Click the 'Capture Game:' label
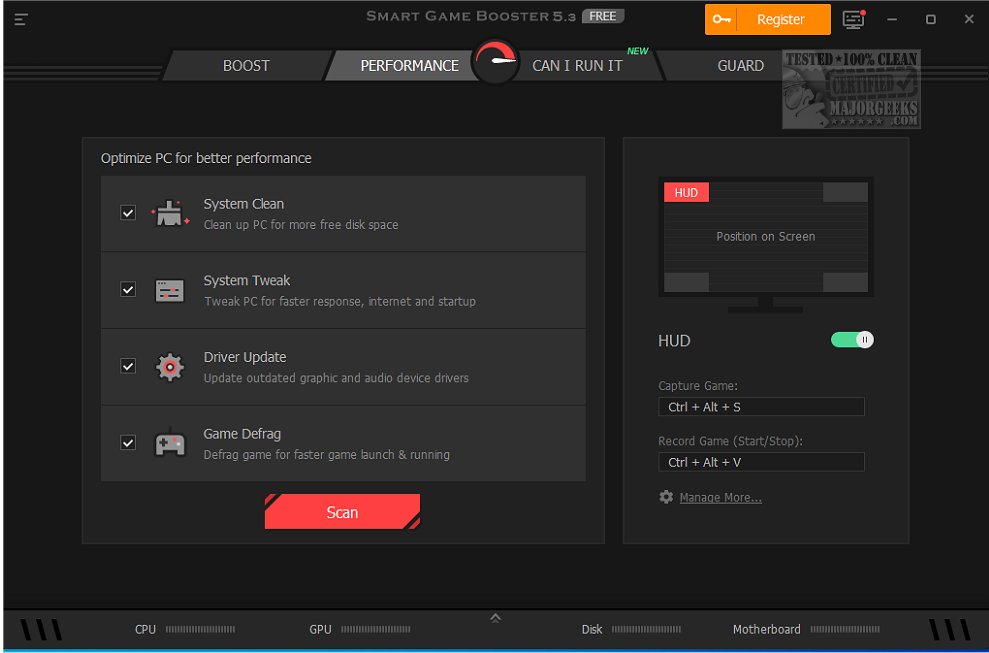Screen dimensions: 989x653 click(x=698, y=385)
